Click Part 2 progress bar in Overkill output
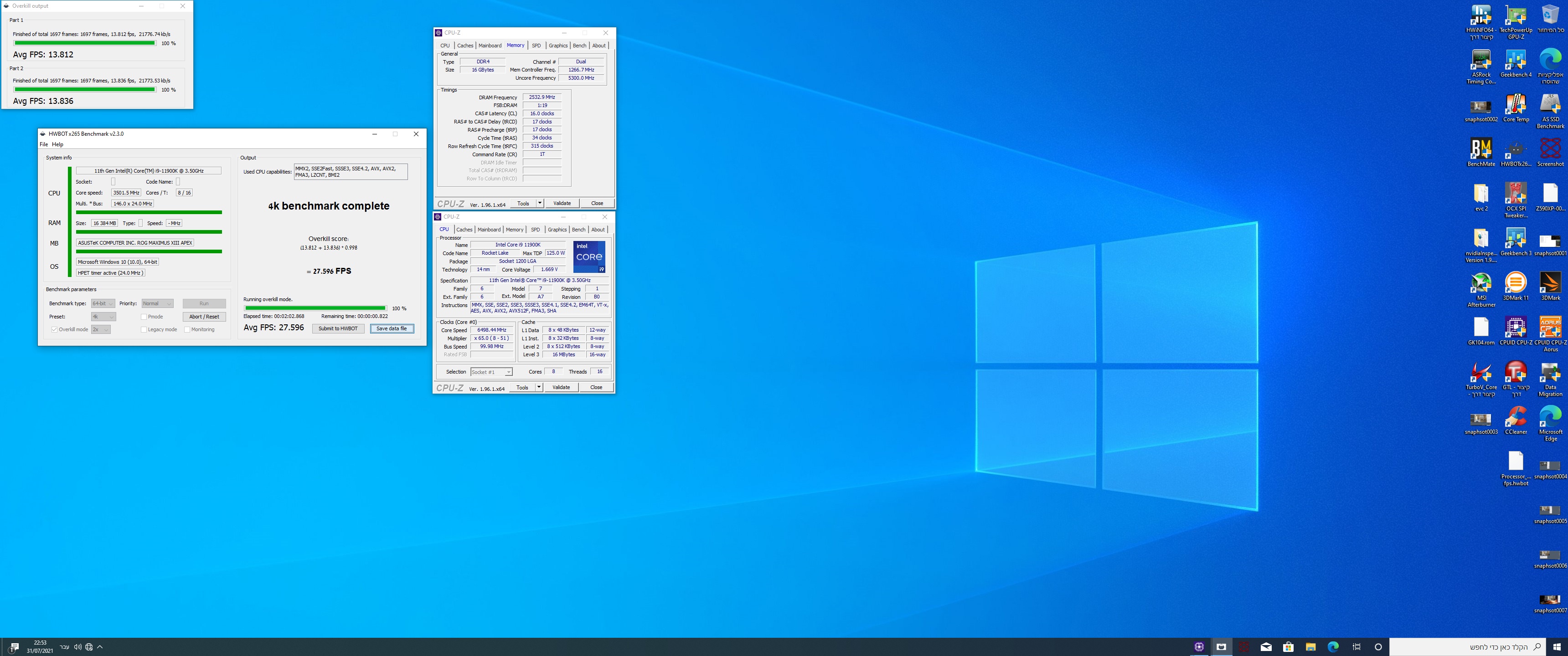Viewport: 1568px width, 656px height. click(85, 89)
